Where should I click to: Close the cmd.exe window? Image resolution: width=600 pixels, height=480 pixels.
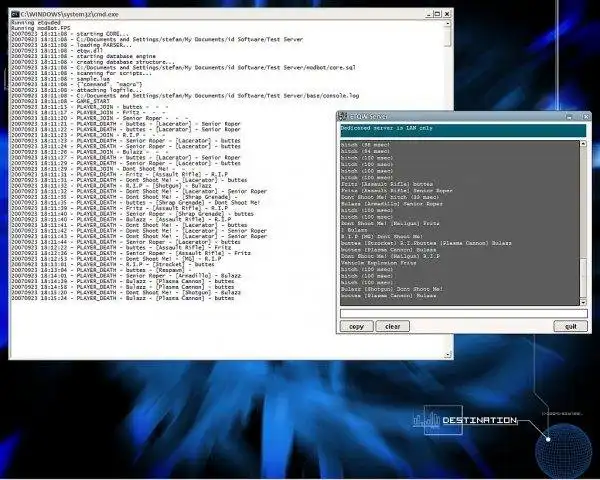pyautogui.click(x=447, y=14)
